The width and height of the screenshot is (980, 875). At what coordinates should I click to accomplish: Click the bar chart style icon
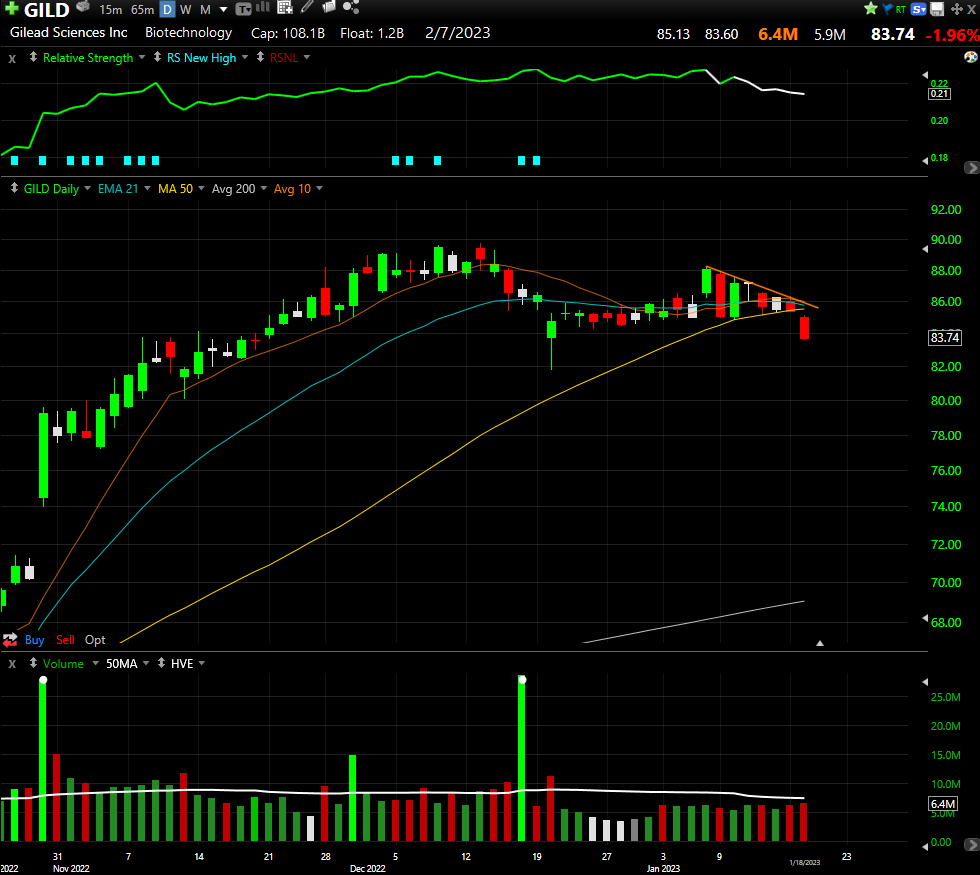263,7
